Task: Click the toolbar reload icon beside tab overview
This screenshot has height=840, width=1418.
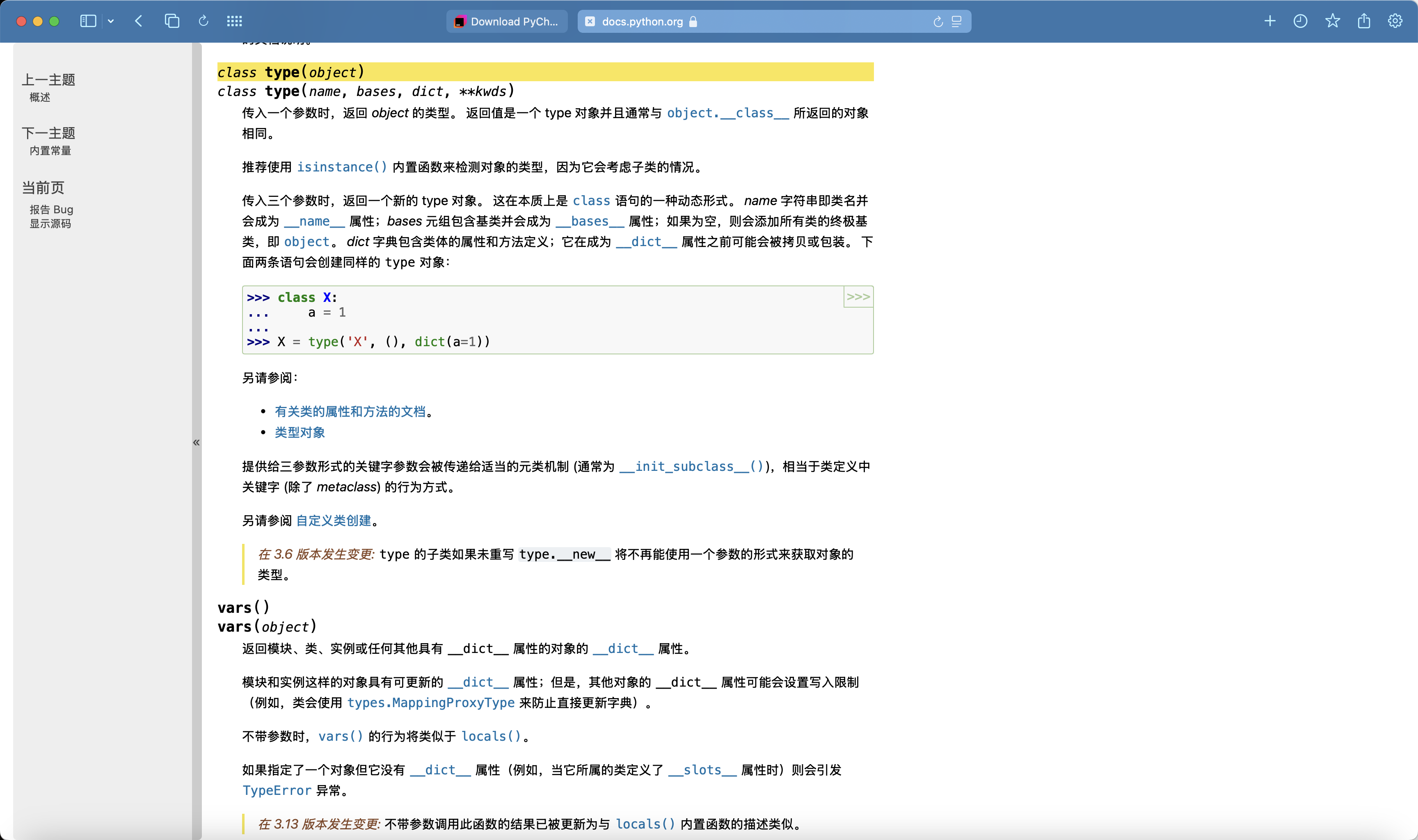Action: pos(204,21)
